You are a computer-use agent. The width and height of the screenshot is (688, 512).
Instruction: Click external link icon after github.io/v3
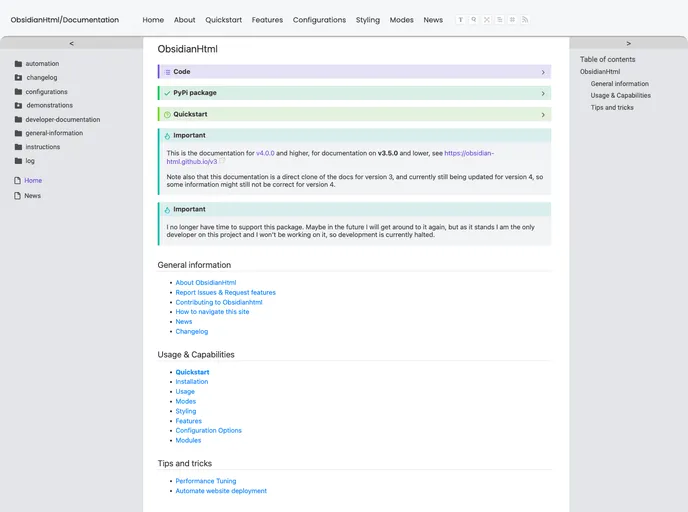coord(222,161)
